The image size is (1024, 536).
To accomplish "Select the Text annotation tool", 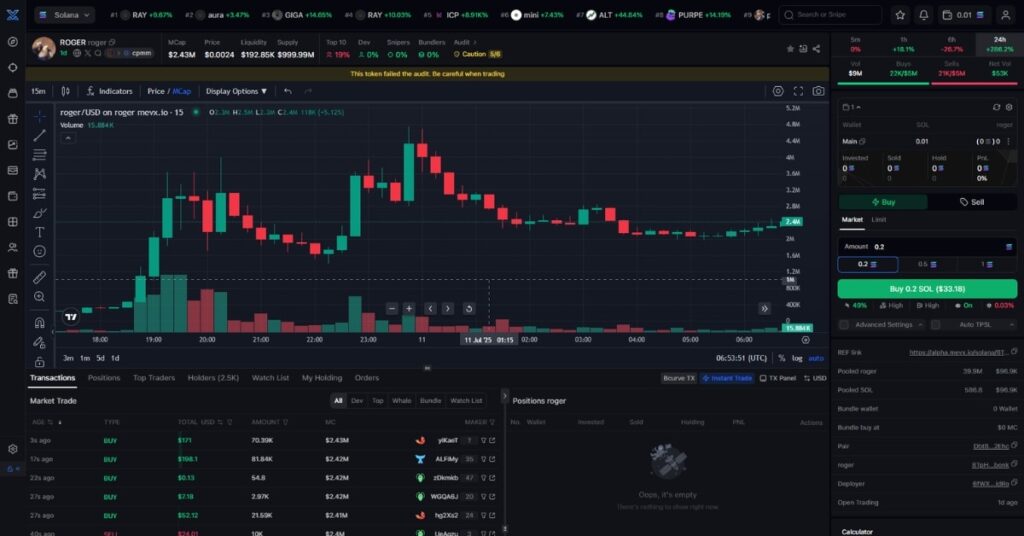I will 39,232.
